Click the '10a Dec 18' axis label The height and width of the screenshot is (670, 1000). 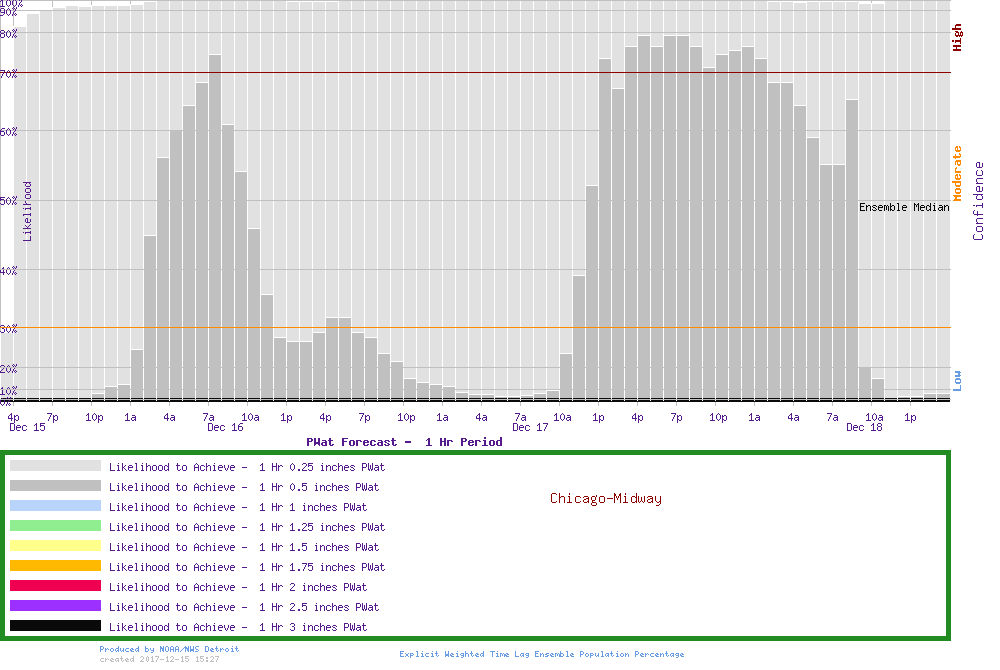[865, 422]
